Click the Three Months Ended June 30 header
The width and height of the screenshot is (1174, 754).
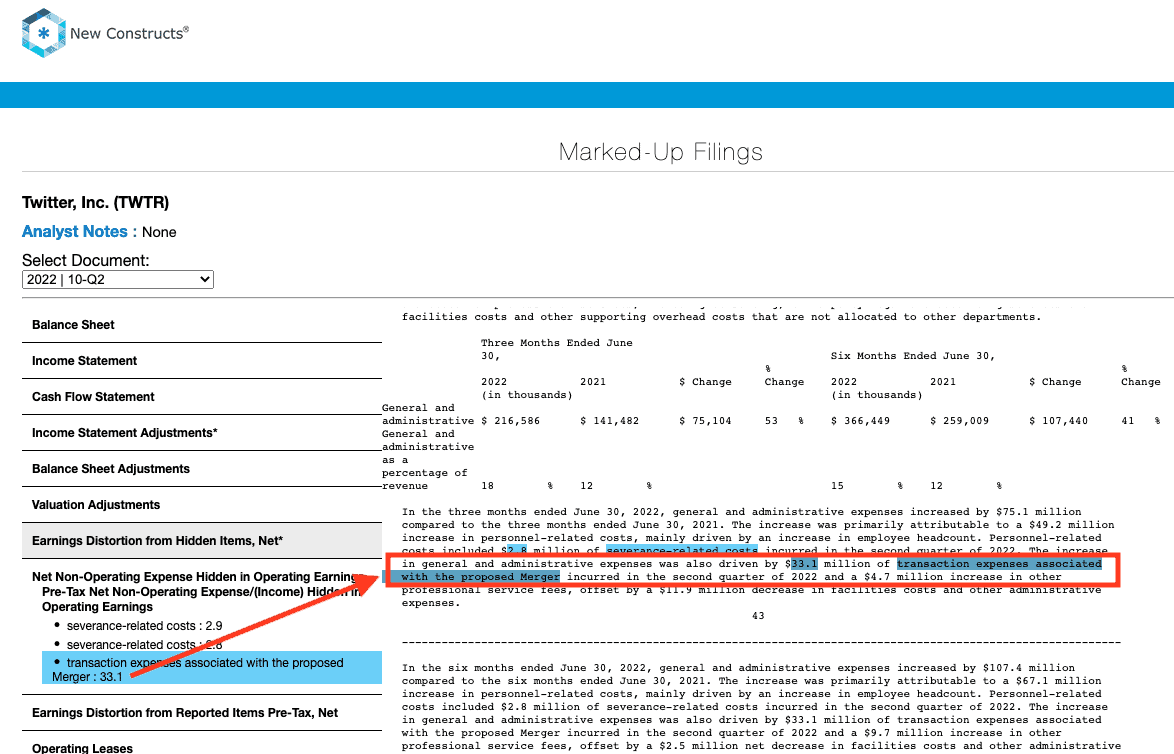556,349
